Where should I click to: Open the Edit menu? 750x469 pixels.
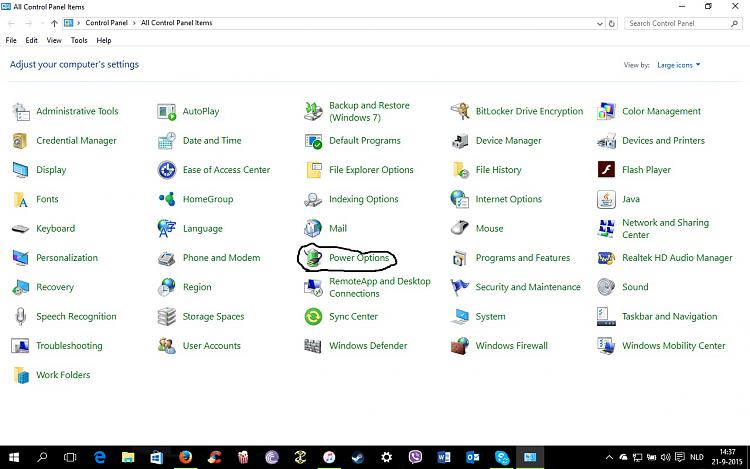[32, 41]
